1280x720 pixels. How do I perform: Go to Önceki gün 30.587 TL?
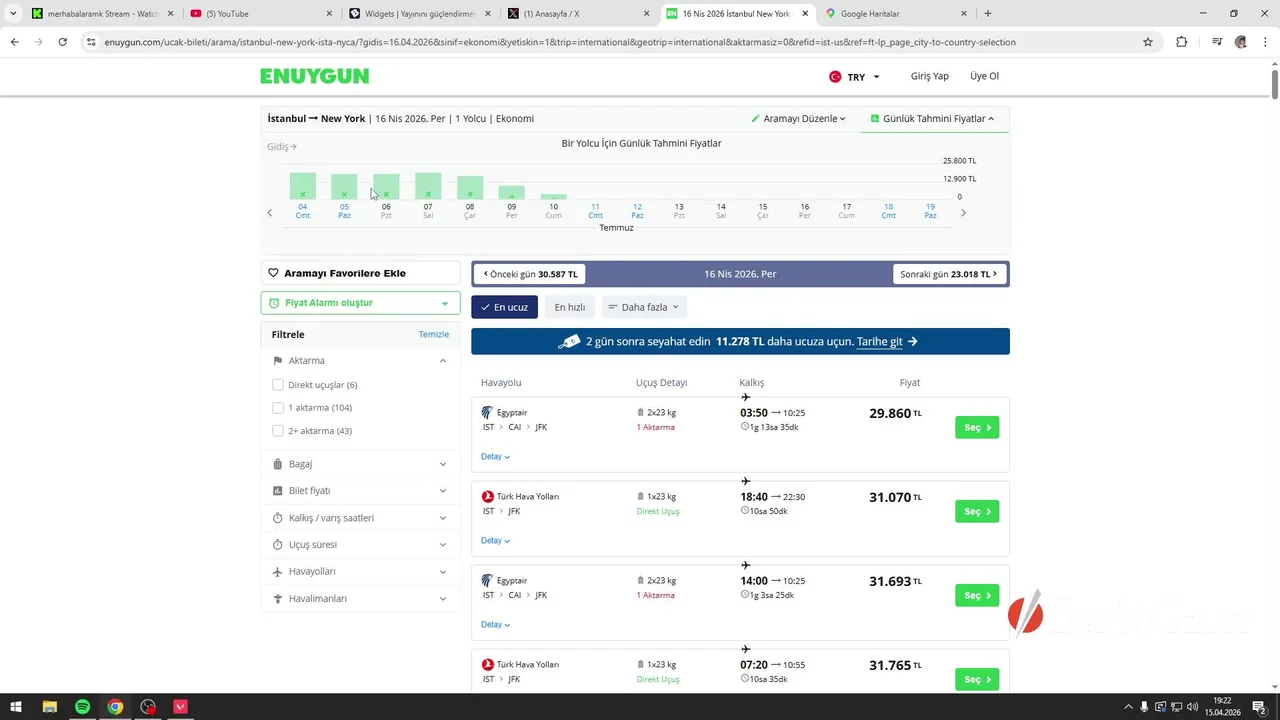pyautogui.click(x=530, y=274)
